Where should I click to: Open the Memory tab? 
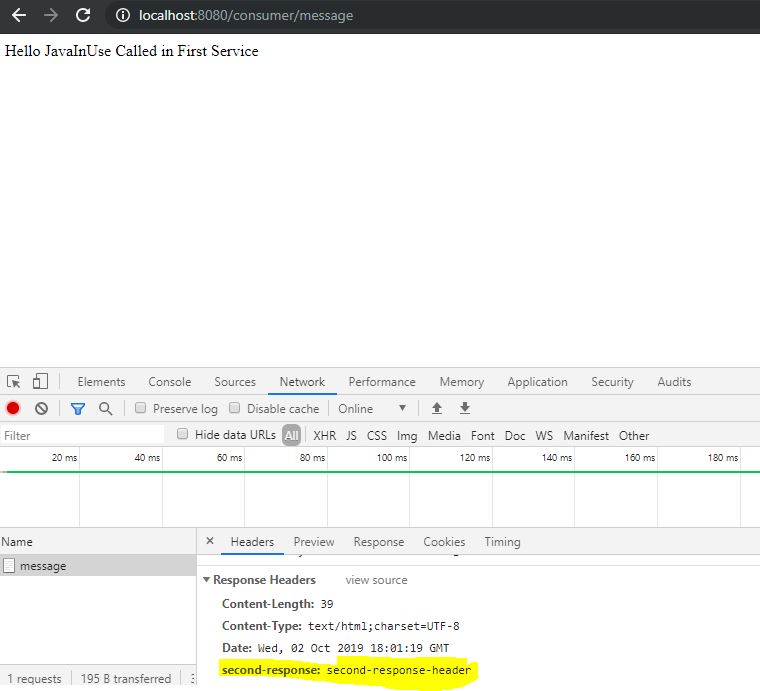point(462,382)
